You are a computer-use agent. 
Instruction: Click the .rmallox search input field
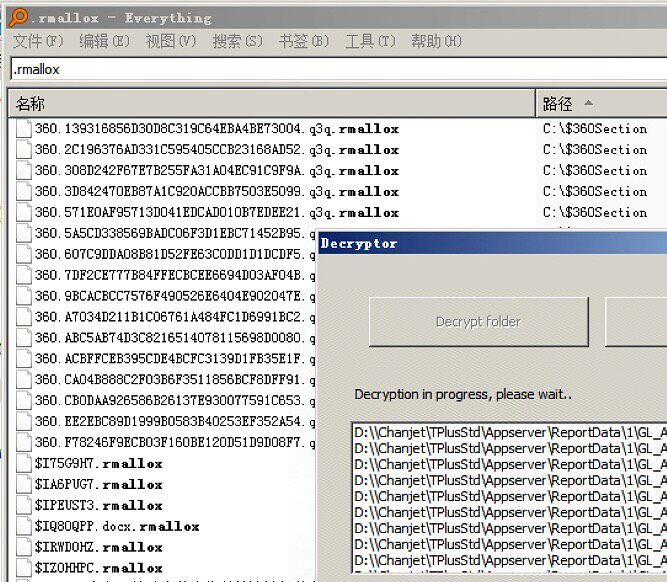click(x=339, y=69)
